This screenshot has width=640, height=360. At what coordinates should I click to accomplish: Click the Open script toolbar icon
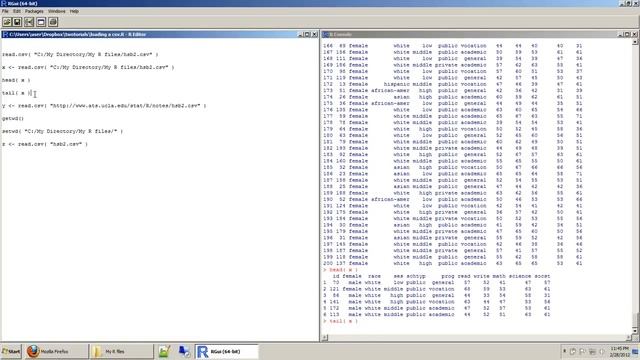7,22
